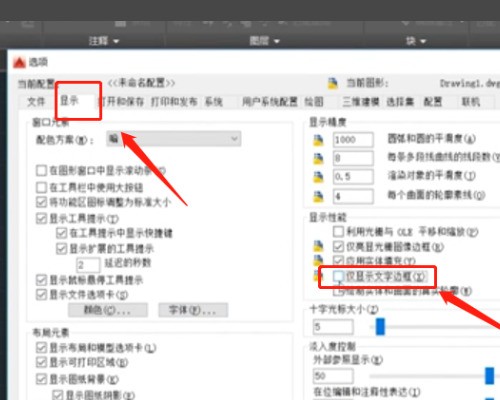Screen dimensions: 500x400
Task: Click drawing icon beside contour lines field 4
Action: coord(318,197)
